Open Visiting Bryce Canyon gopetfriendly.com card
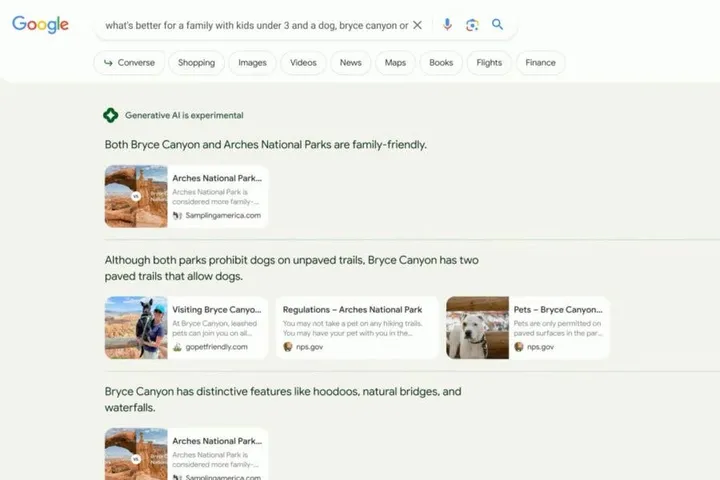 click(186, 327)
